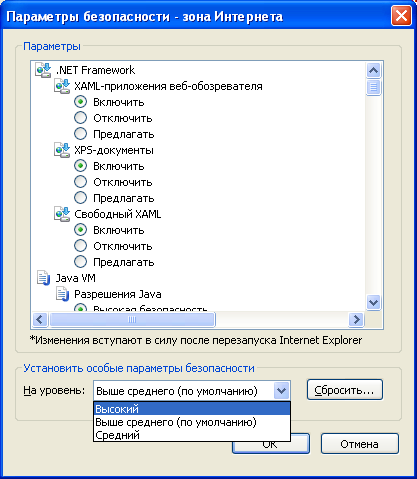417x479 pixels.
Task: Select Включить radio under XPS-документы
Action: click(x=80, y=166)
